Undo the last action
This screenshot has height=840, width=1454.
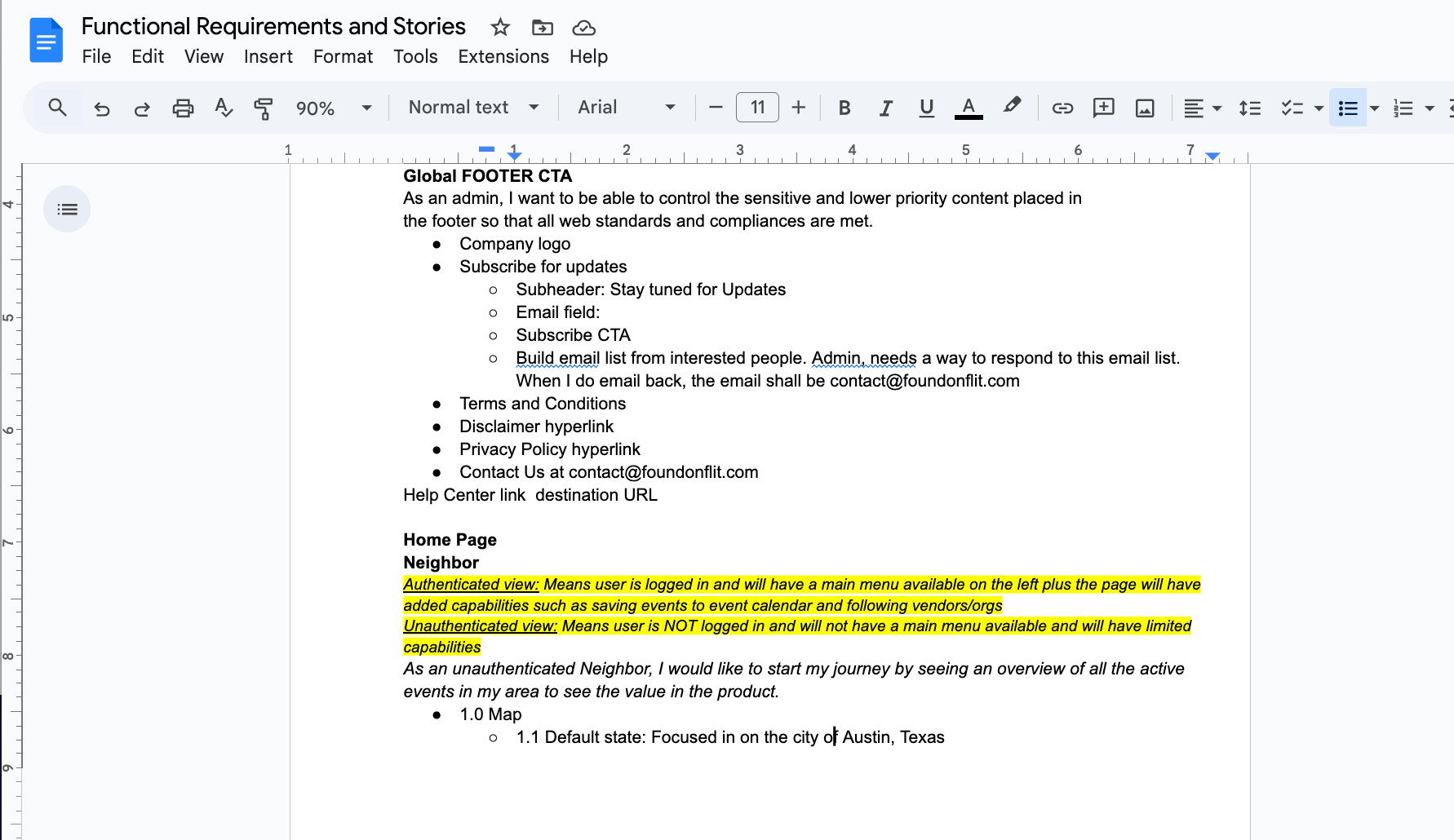(102, 108)
